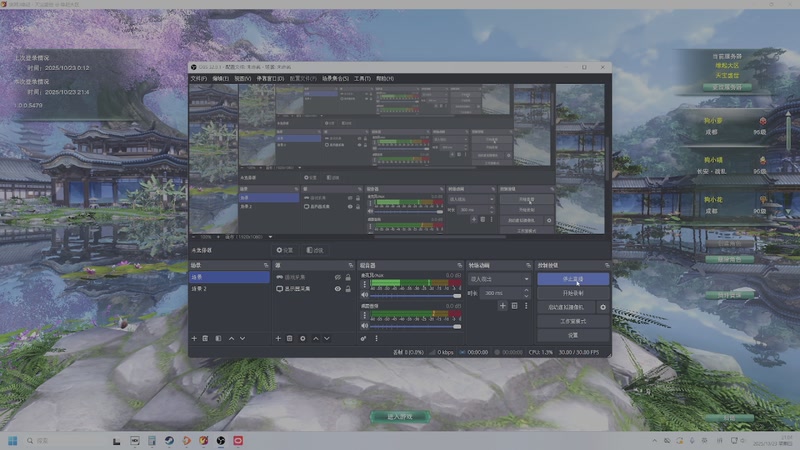Open the Tools menu in OBS
The width and height of the screenshot is (800, 450).
pyautogui.click(x=362, y=79)
